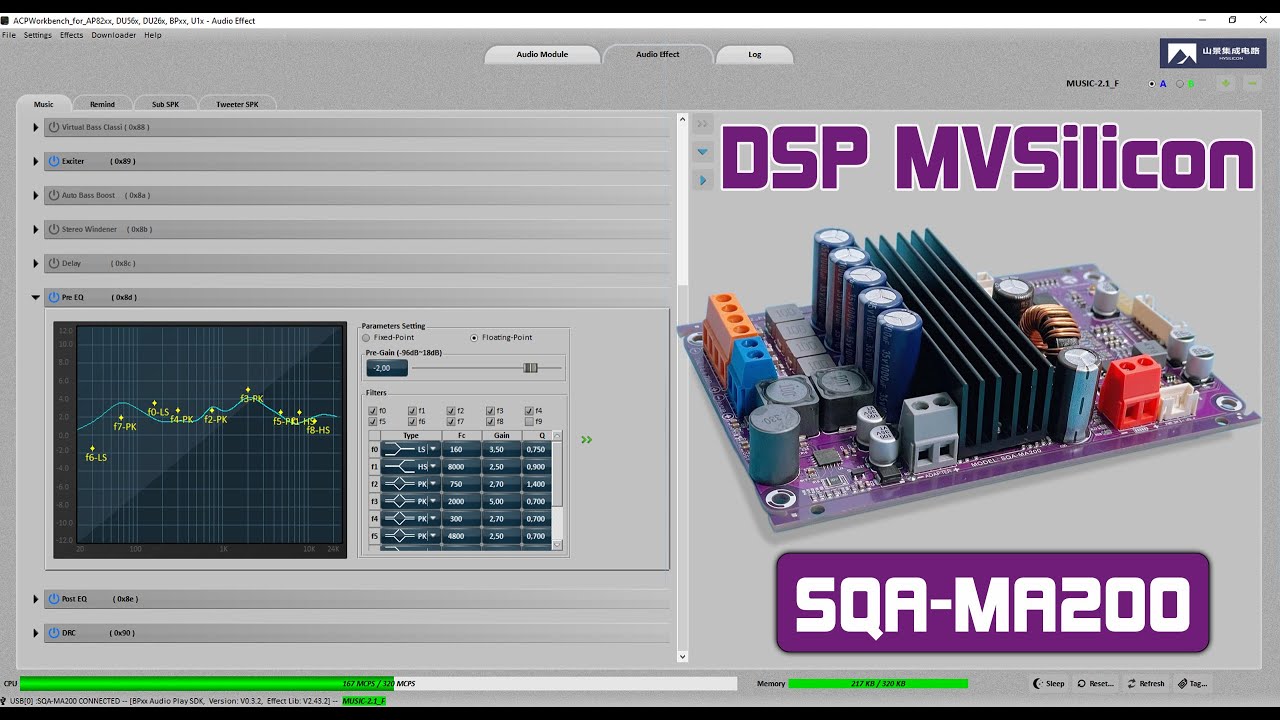Toggle filter f5 checkbox
This screenshot has height=720, width=1280.
(x=373, y=422)
